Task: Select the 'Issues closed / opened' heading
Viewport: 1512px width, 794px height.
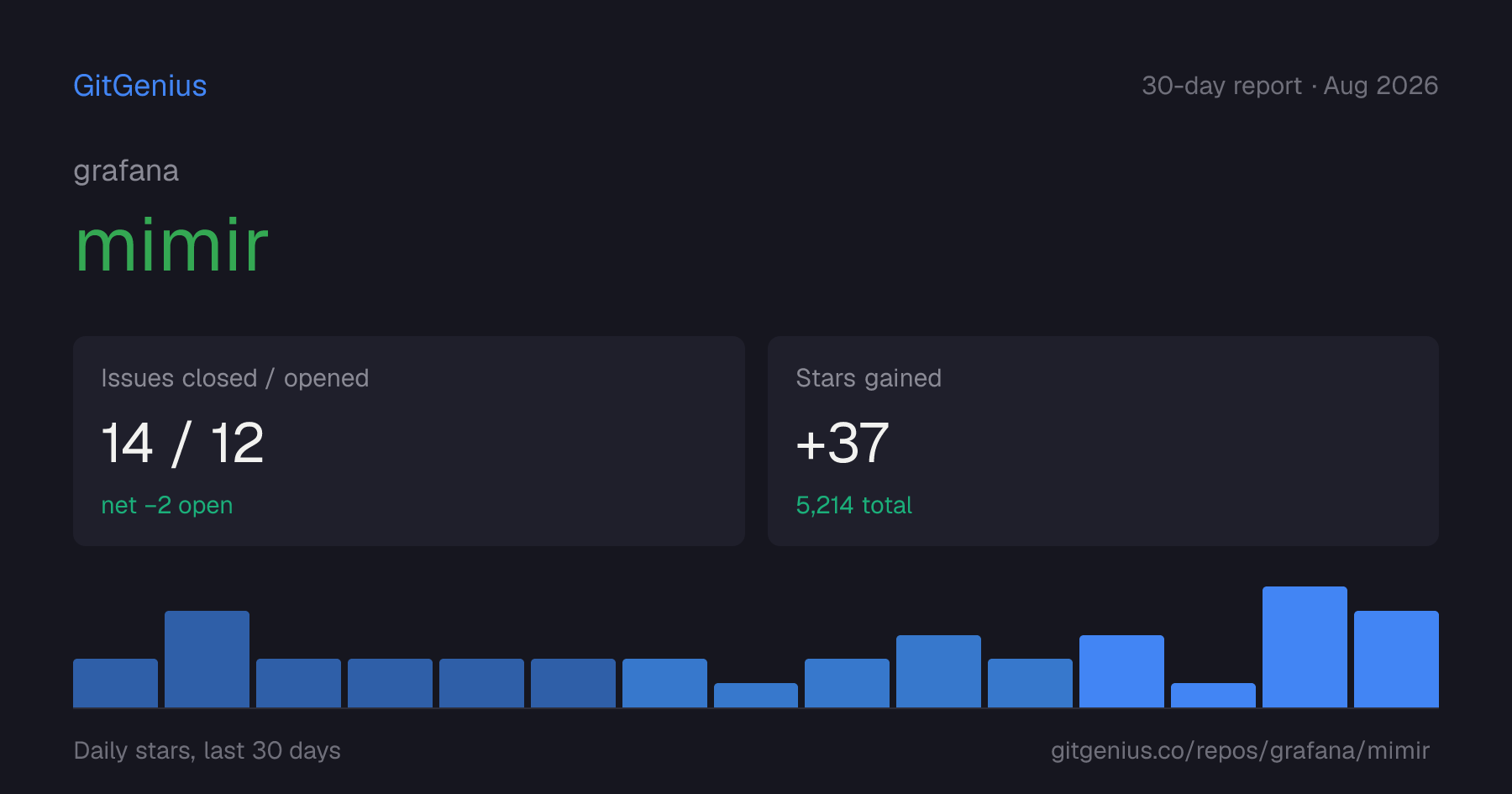Action: click(235, 378)
